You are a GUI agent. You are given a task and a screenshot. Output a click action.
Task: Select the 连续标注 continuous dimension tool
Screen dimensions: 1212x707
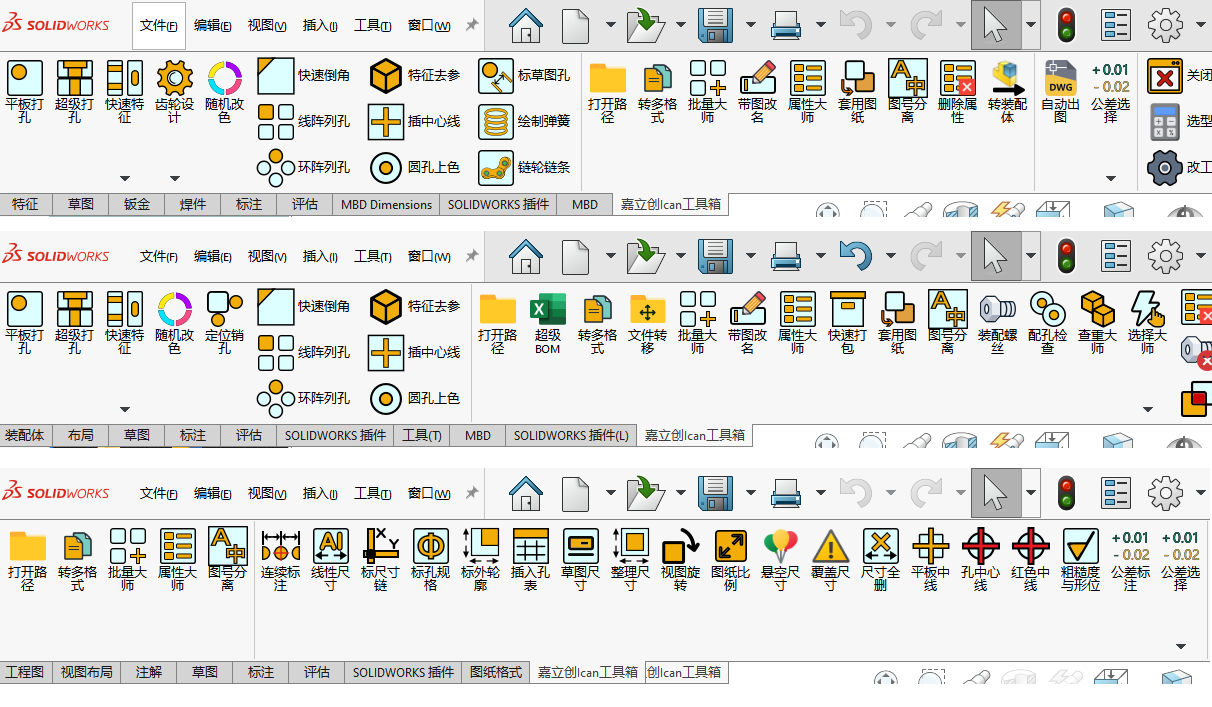tap(280, 560)
